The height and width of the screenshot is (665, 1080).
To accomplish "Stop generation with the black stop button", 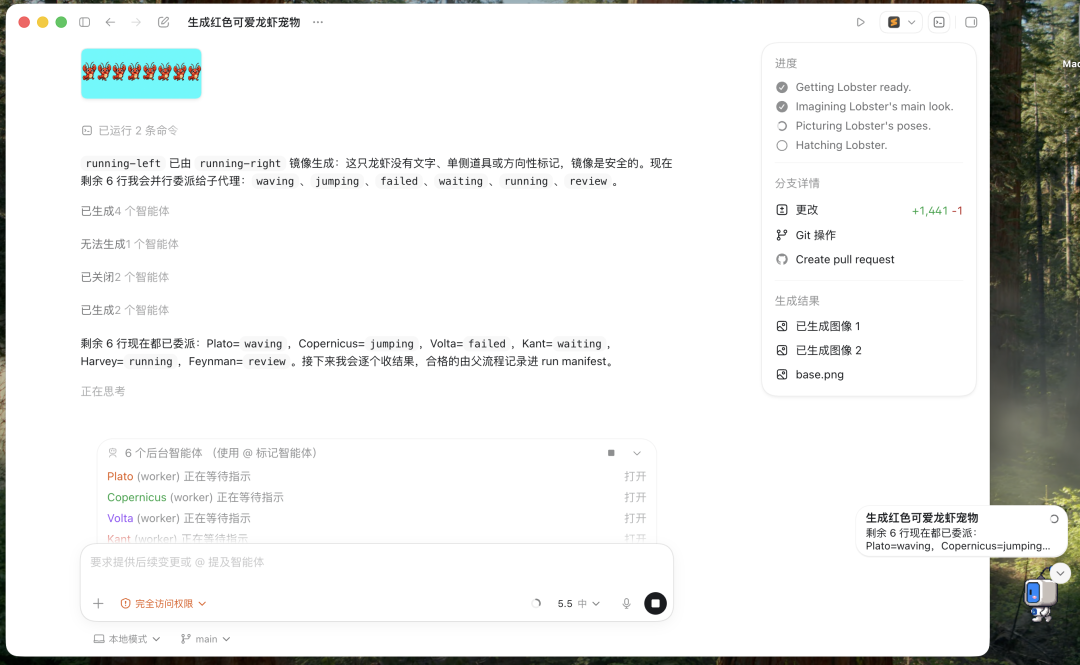I will 655,604.
